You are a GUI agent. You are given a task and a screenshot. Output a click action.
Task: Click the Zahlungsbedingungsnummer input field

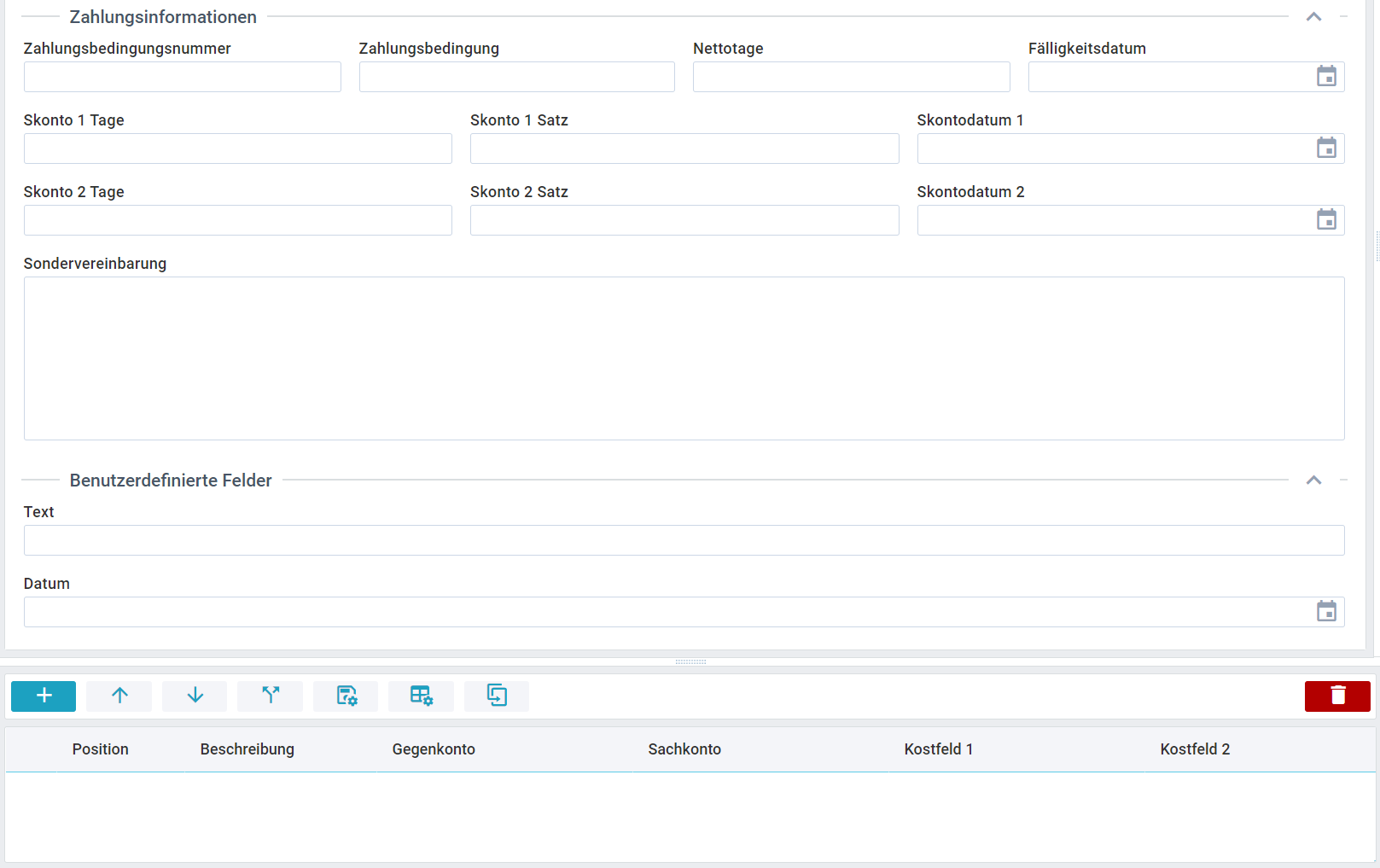coord(183,77)
